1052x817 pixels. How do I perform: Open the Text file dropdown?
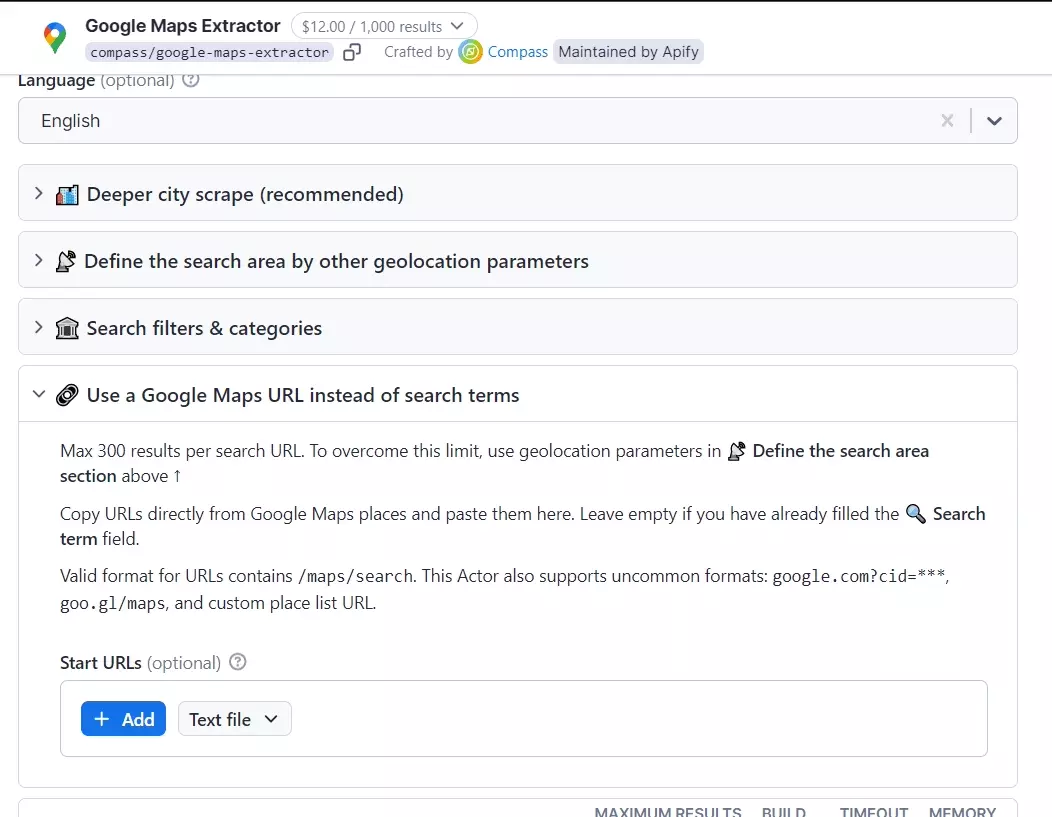[234, 718]
